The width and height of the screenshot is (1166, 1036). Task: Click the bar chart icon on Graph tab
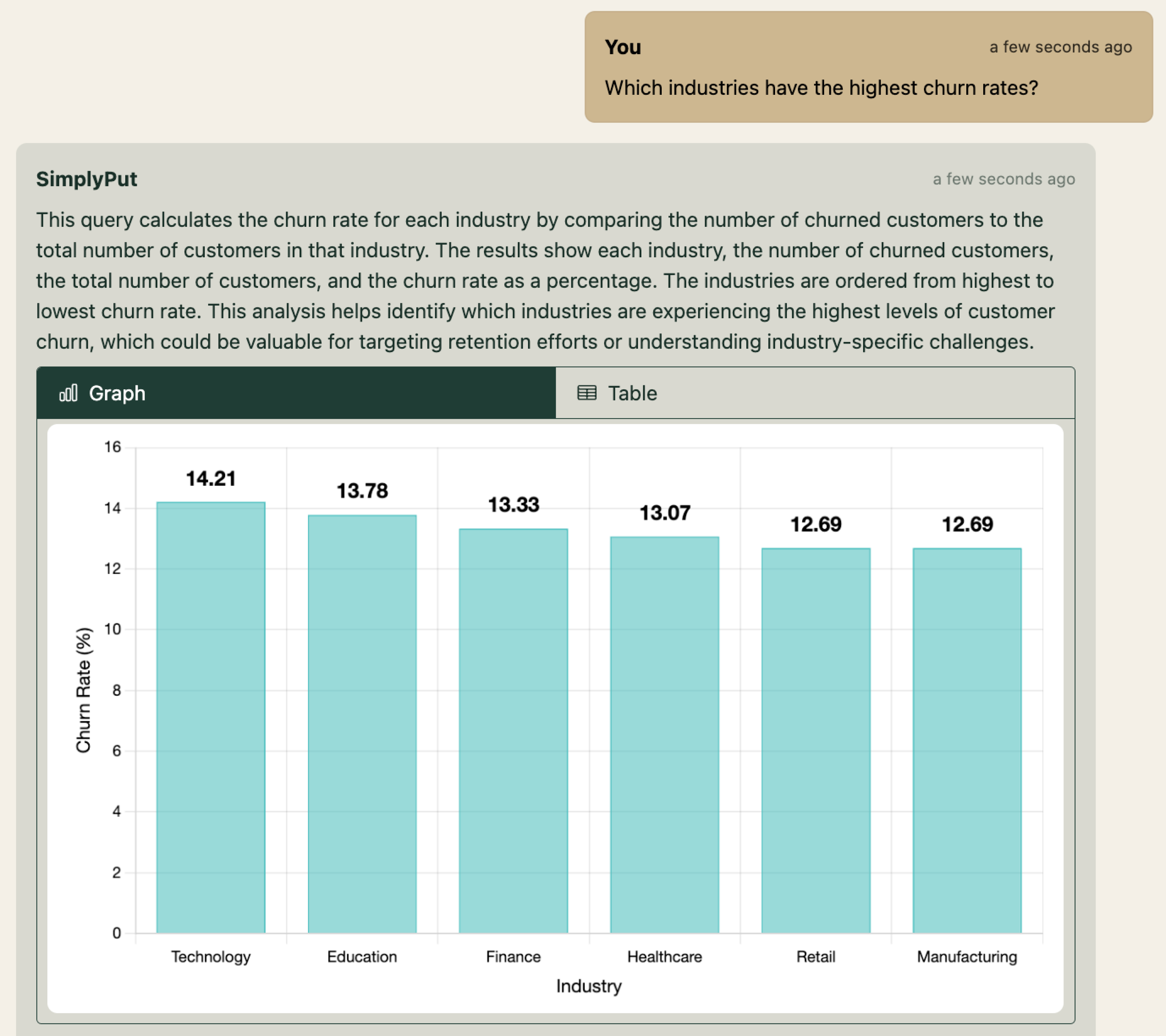click(x=68, y=393)
